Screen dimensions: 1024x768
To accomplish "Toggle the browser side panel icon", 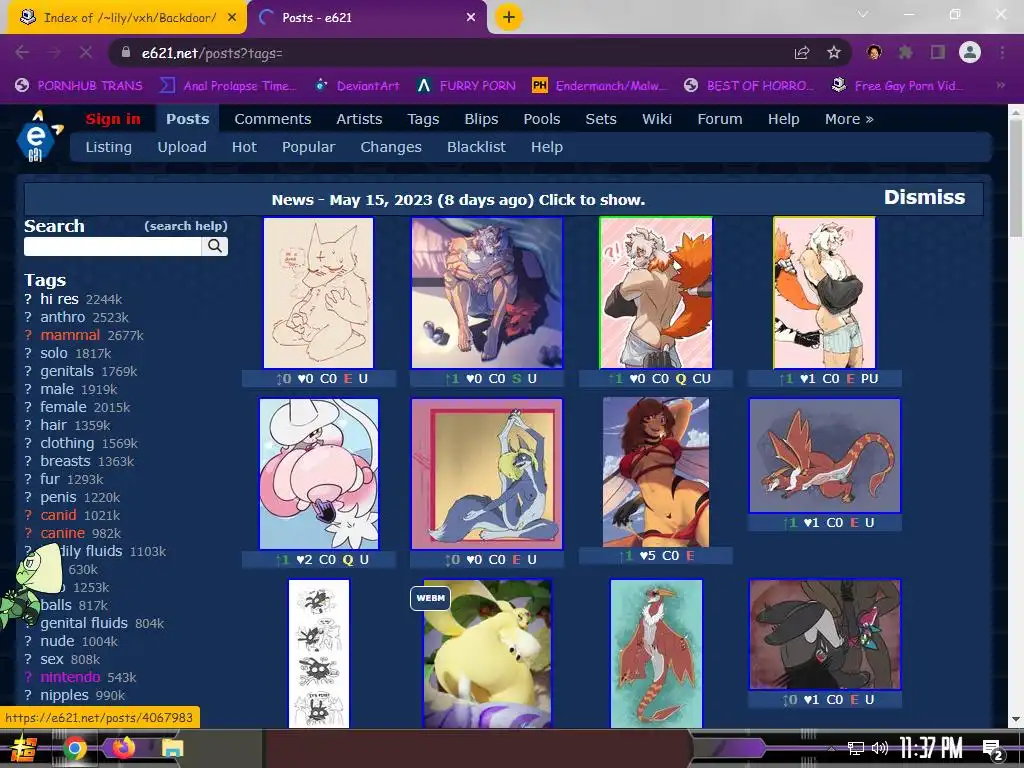I will (x=938, y=53).
